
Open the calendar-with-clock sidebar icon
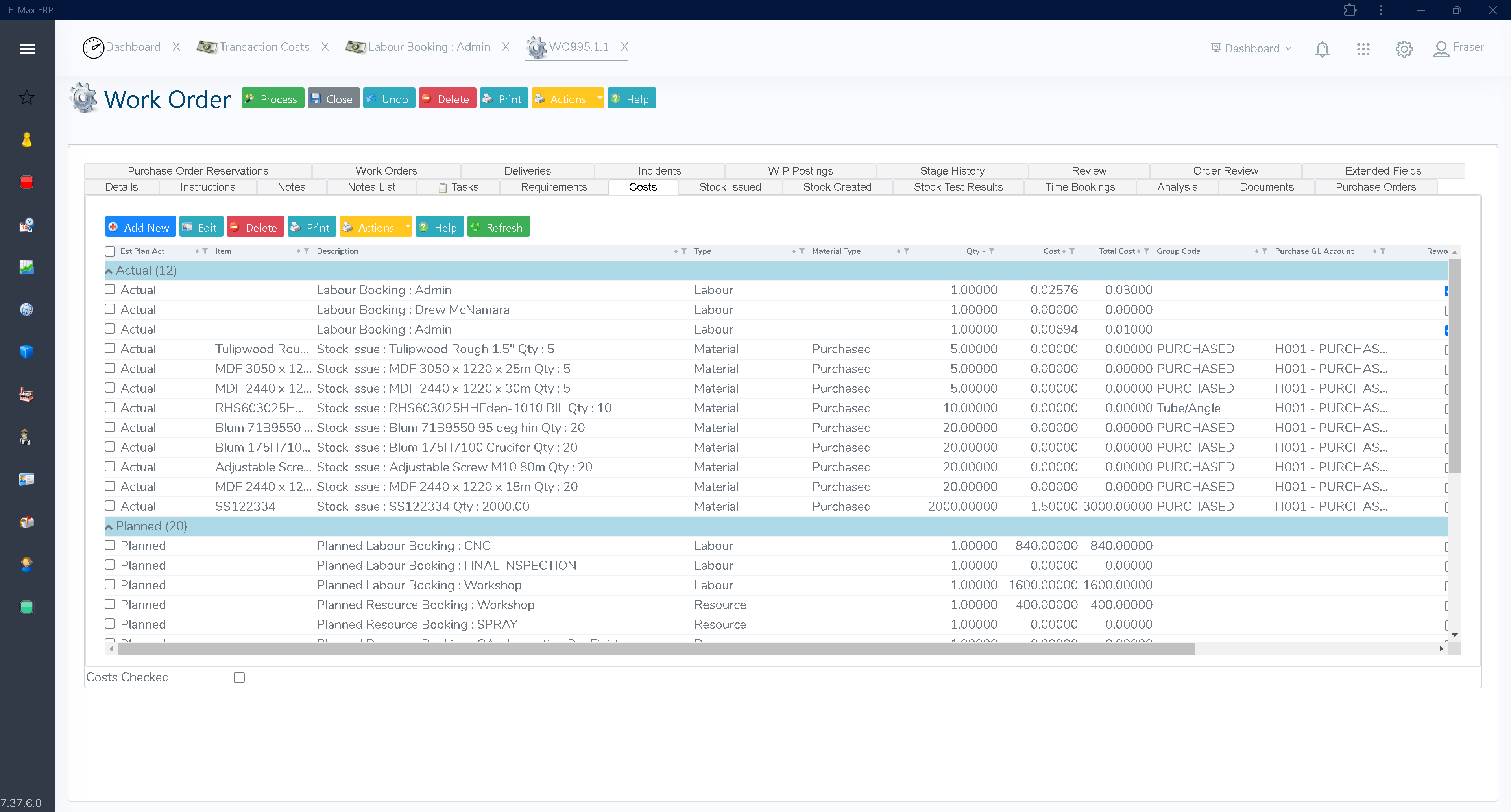pos(26,225)
